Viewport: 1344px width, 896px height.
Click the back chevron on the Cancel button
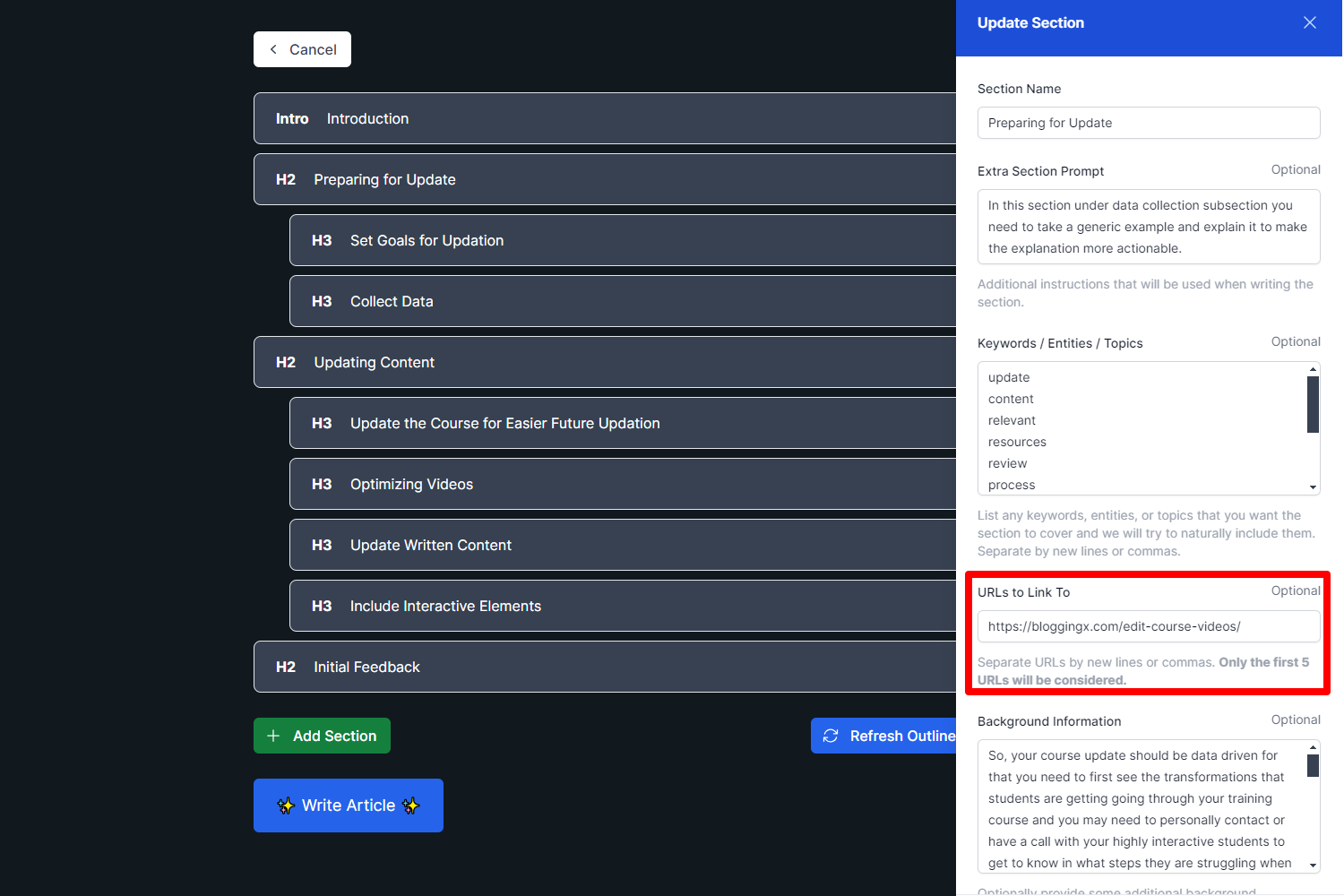[x=273, y=49]
